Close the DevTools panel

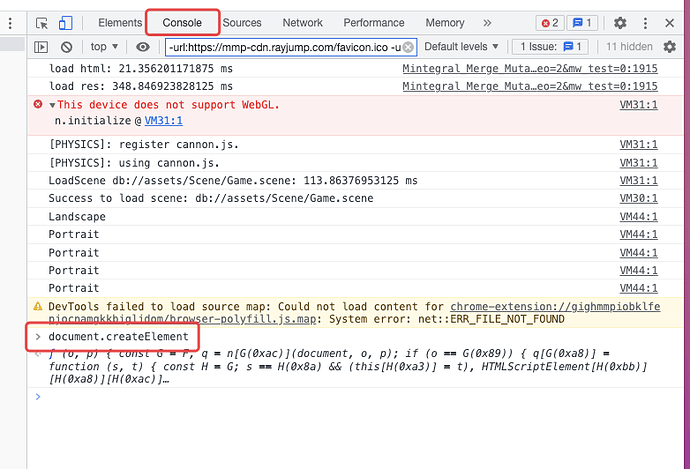[x=670, y=23]
